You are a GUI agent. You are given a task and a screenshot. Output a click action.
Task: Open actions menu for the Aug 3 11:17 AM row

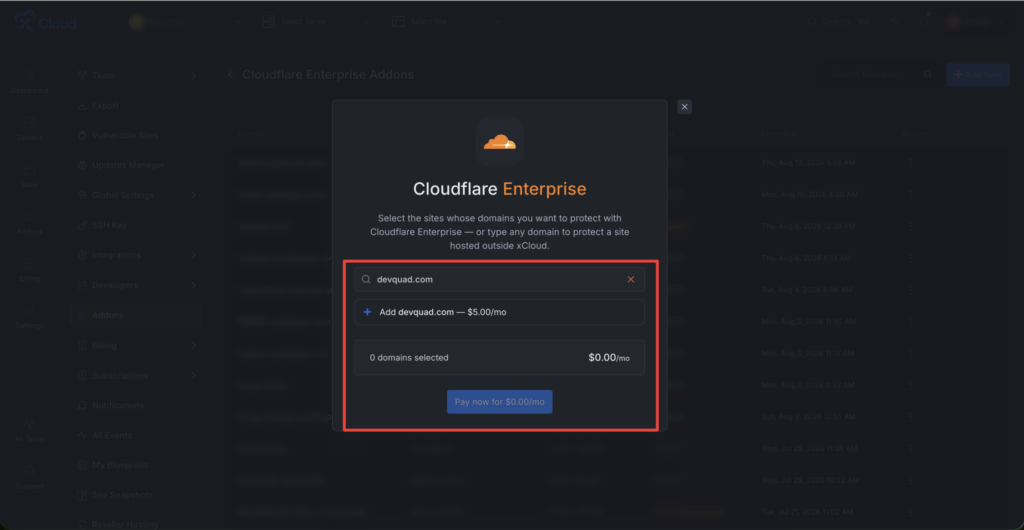(910, 353)
